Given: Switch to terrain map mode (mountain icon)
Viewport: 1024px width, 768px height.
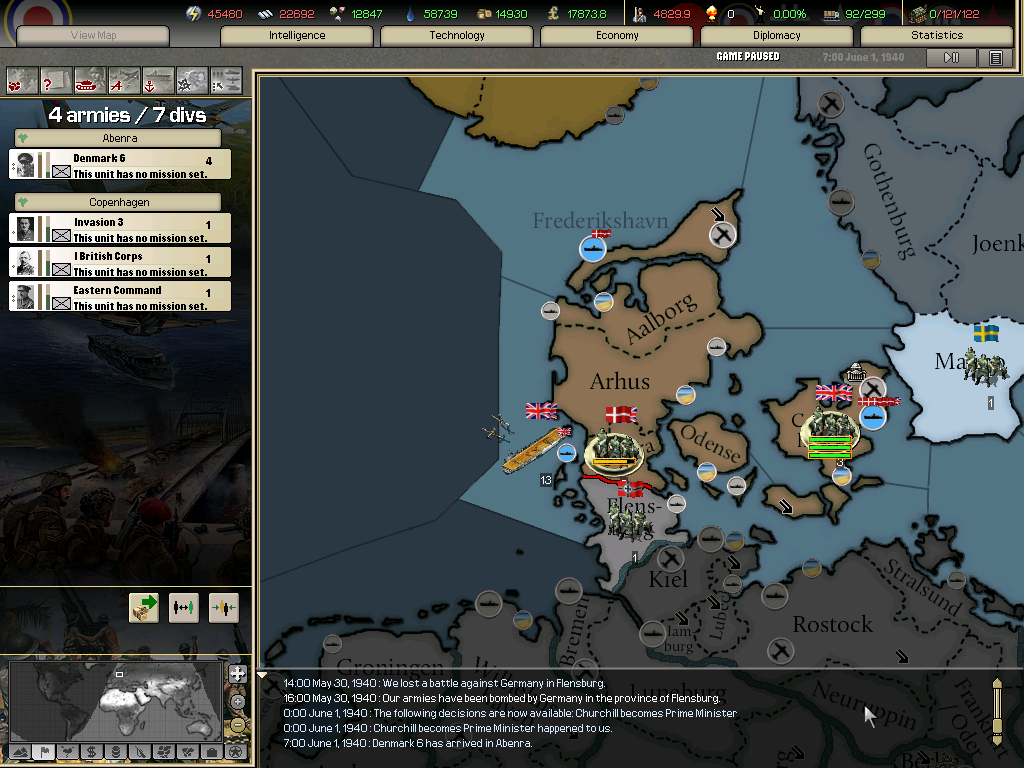Looking at the screenshot, I should (19, 752).
